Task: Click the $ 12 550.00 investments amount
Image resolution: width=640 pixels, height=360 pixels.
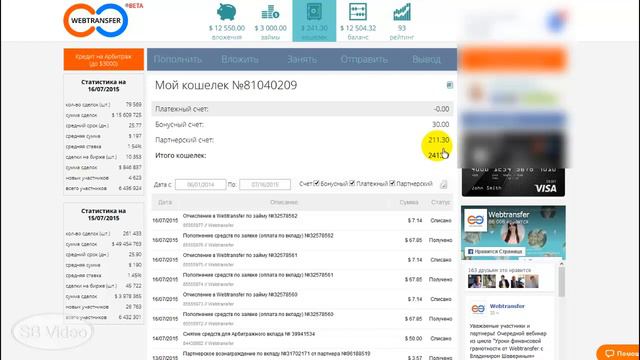Action: click(227, 28)
